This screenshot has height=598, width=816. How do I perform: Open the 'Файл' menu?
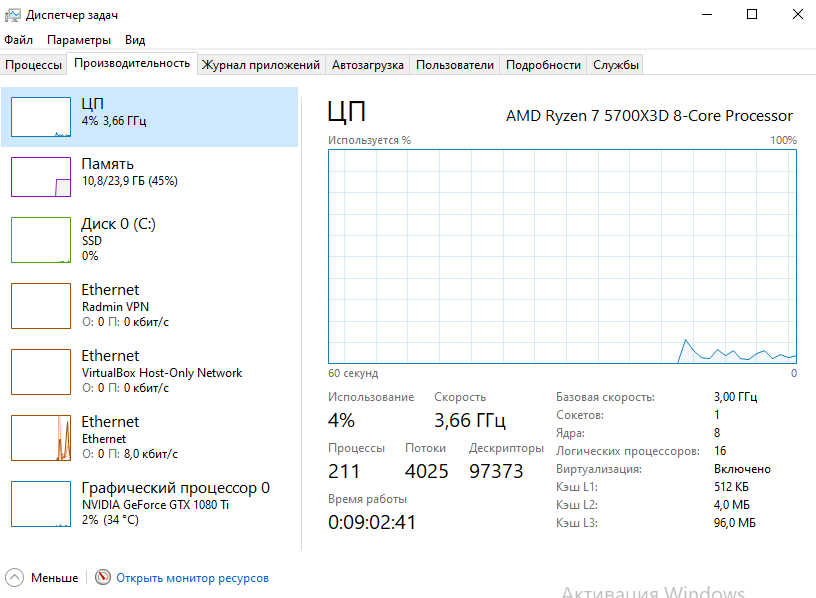(x=19, y=40)
